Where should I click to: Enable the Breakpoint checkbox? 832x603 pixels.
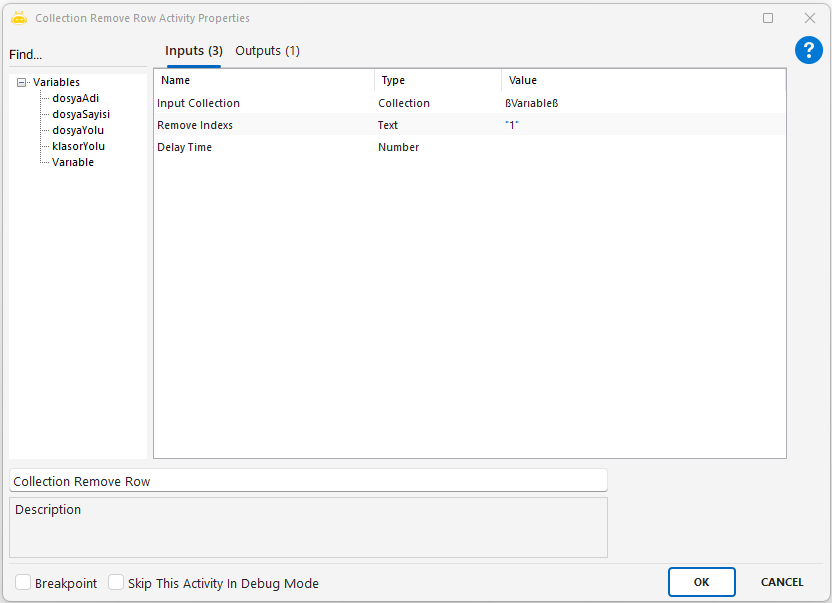click(x=23, y=583)
